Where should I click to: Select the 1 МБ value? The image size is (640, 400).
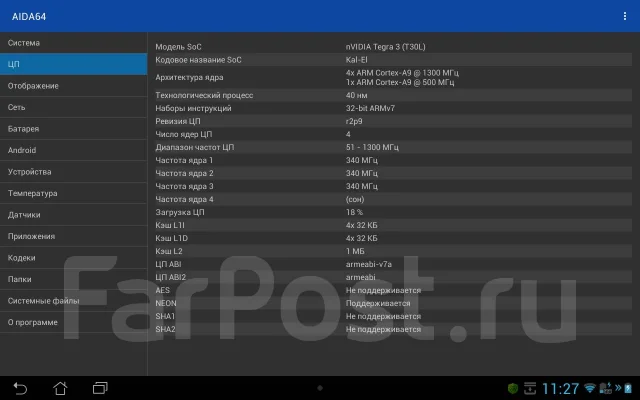click(355, 251)
